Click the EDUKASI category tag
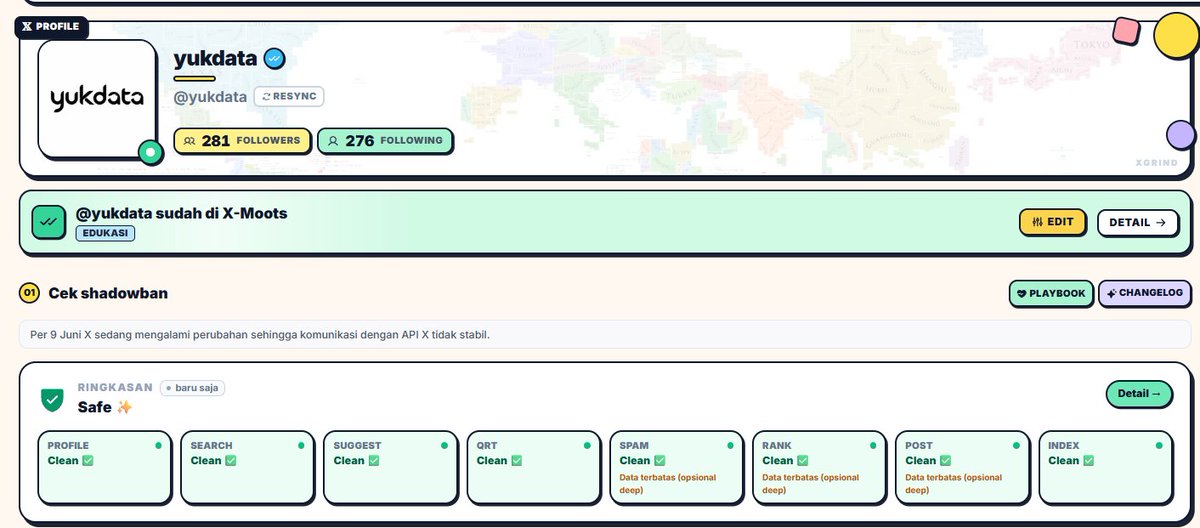 point(105,233)
